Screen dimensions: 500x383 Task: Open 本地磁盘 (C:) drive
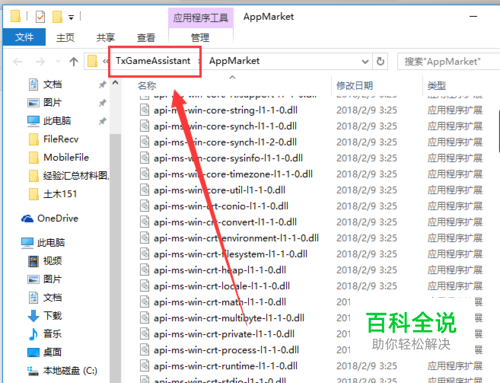pyautogui.click(x=70, y=370)
